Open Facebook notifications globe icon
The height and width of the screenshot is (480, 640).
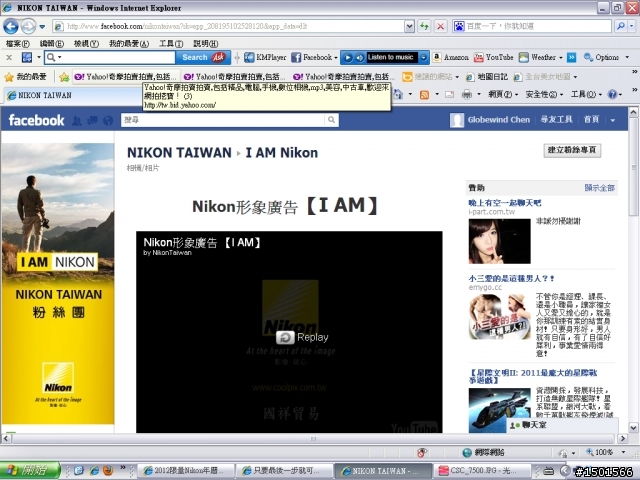coord(108,120)
